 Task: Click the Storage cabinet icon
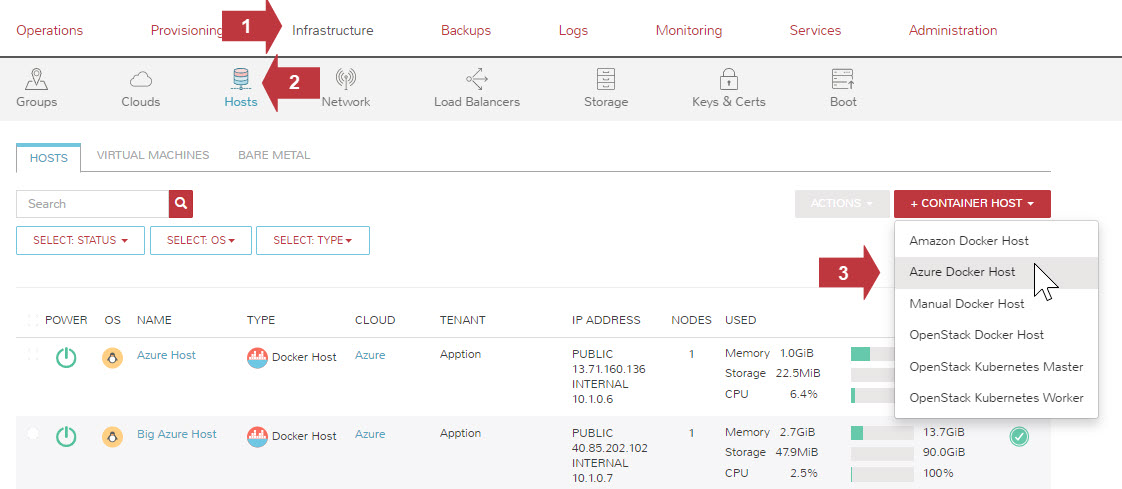point(606,79)
